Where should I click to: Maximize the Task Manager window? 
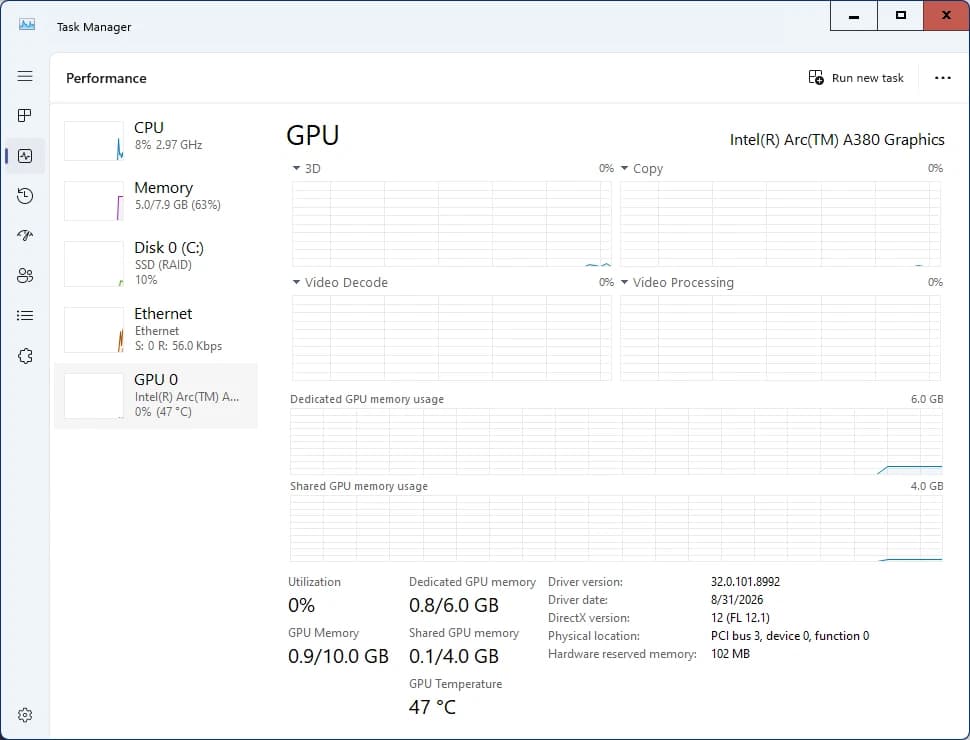point(901,15)
